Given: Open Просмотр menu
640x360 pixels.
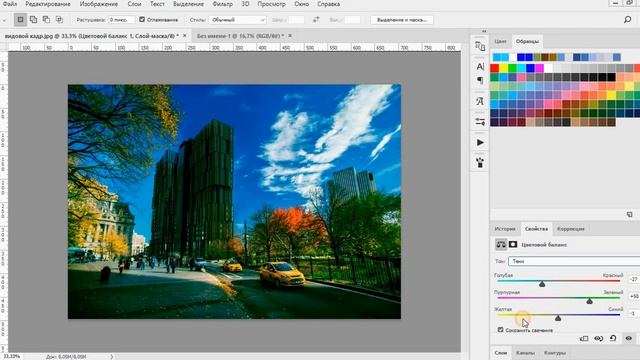Looking at the screenshot, I should click(271, 4).
